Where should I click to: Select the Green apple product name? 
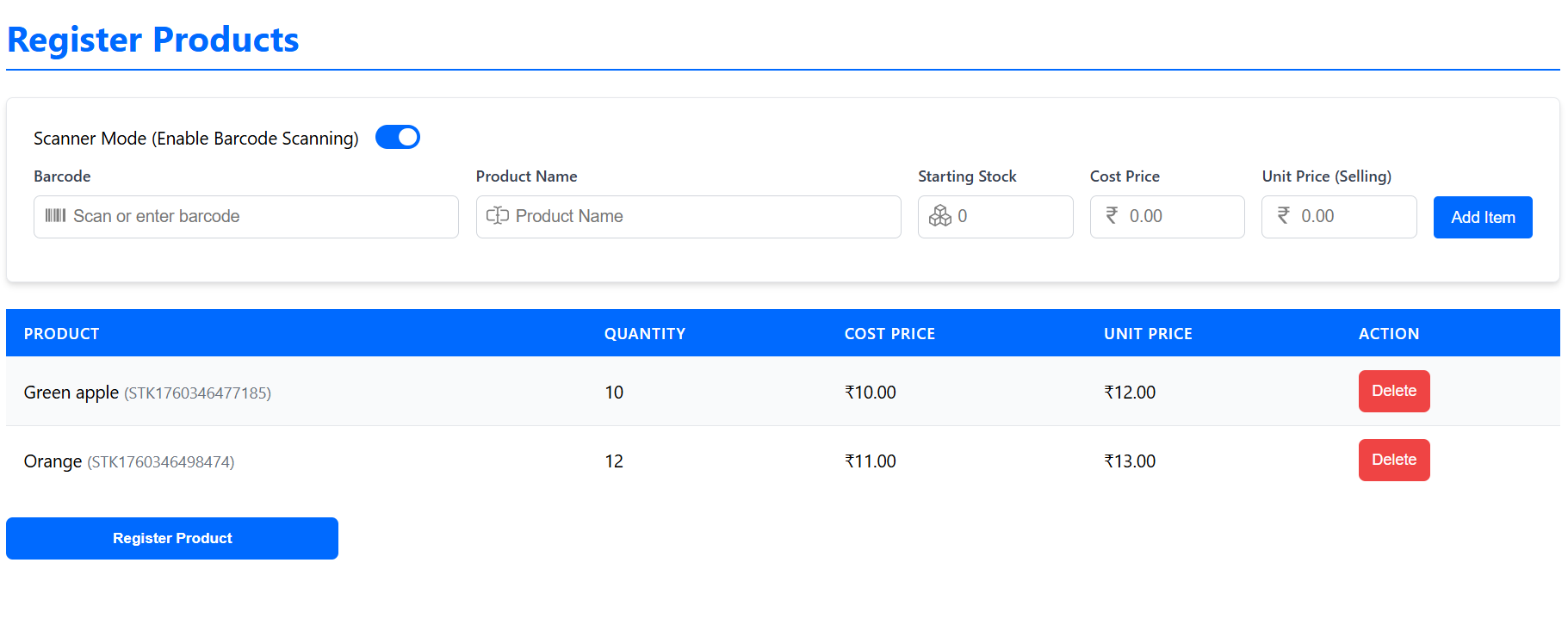[x=71, y=393]
